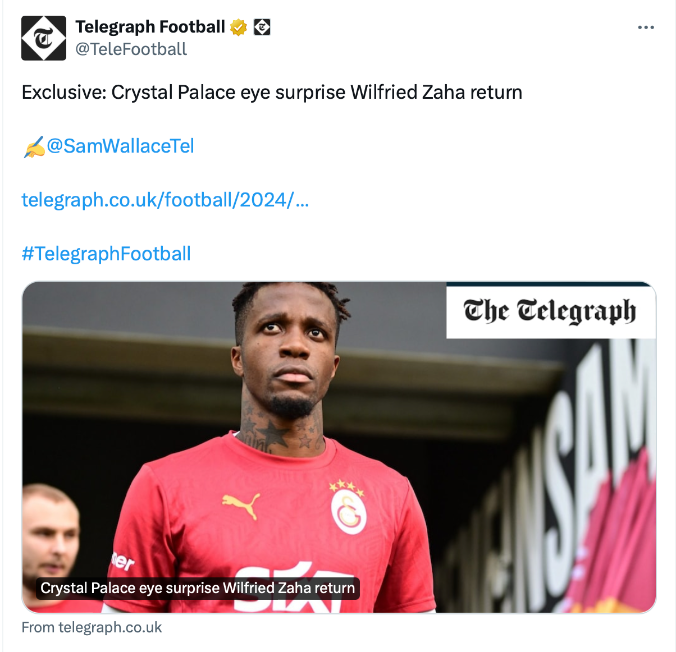Image resolution: width=676 pixels, height=652 pixels.
Task: Click The Telegraph logo banner on card
Action: click(551, 311)
